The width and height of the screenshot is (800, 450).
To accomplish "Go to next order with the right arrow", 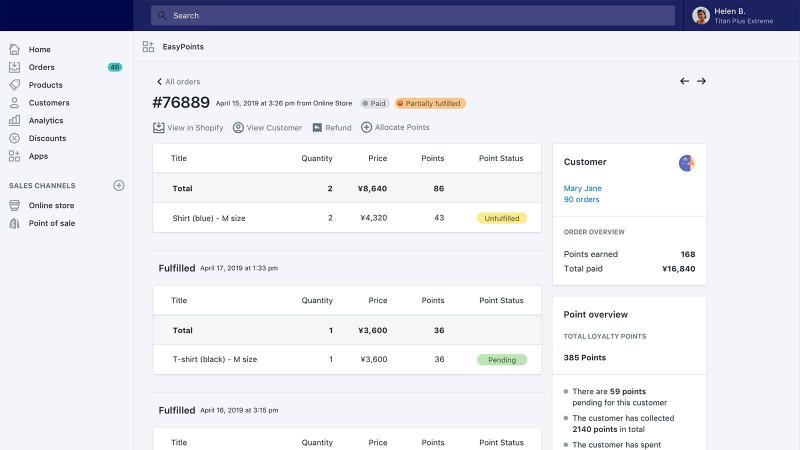I will (x=702, y=81).
